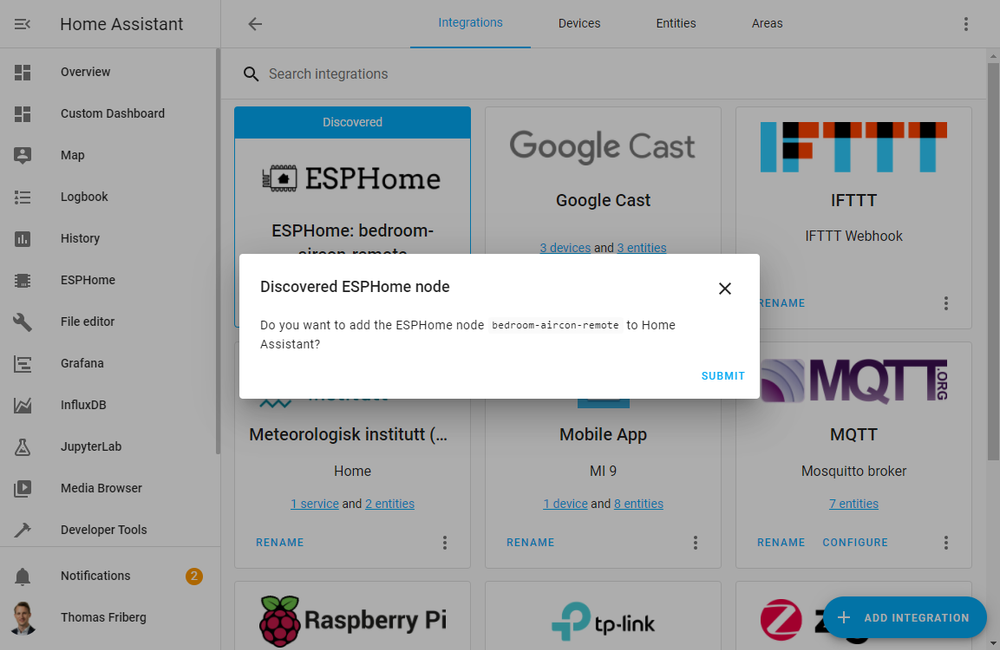Rename the Mobile App integration

(530, 543)
